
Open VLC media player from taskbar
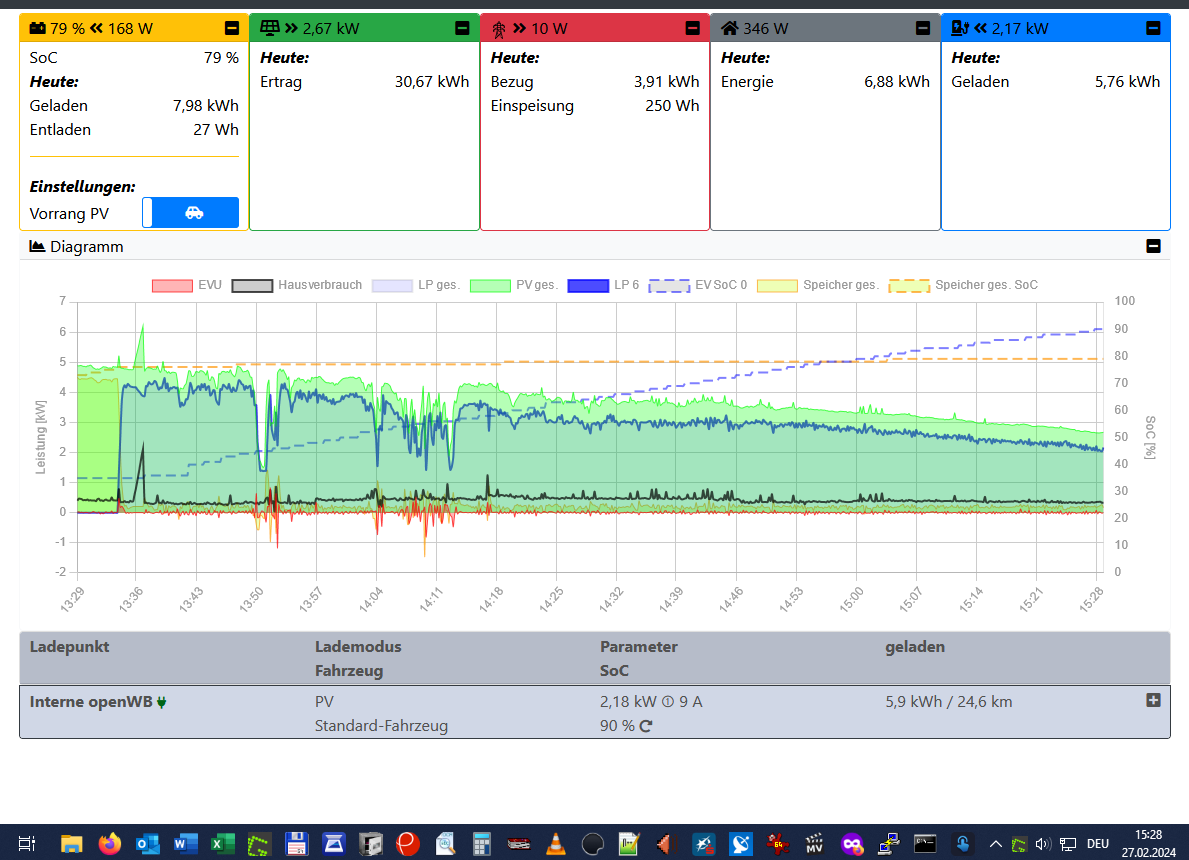pos(556,843)
